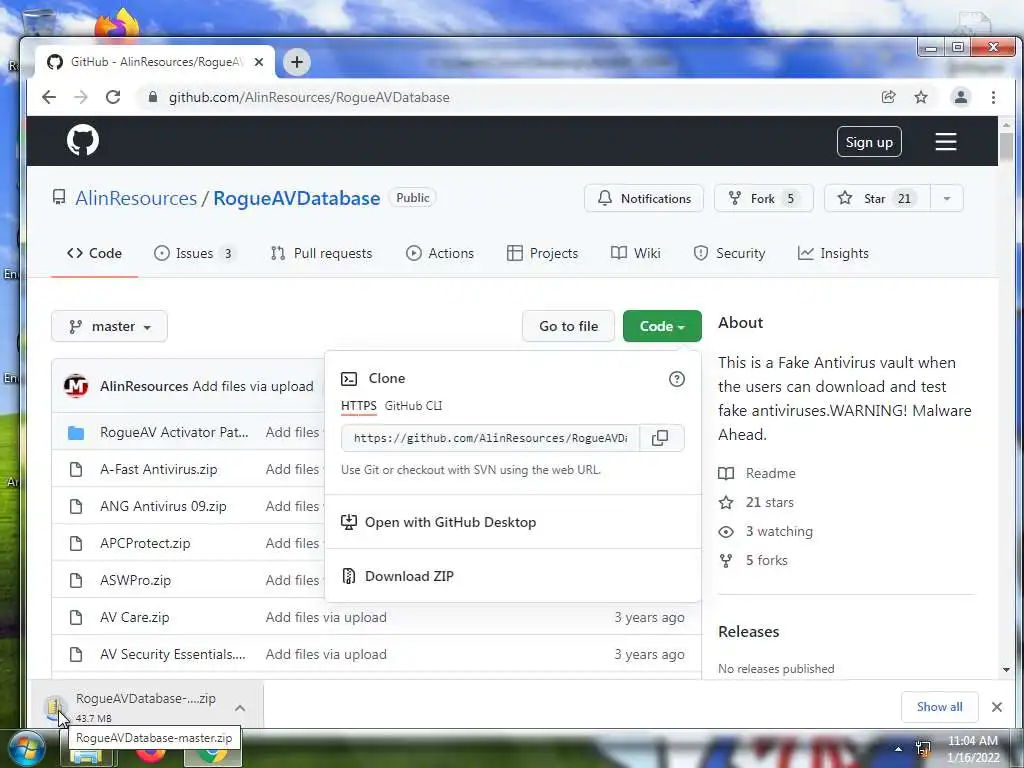Open Chrome's three-dot menu
The width and height of the screenshot is (1024, 768).
pos(993,97)
